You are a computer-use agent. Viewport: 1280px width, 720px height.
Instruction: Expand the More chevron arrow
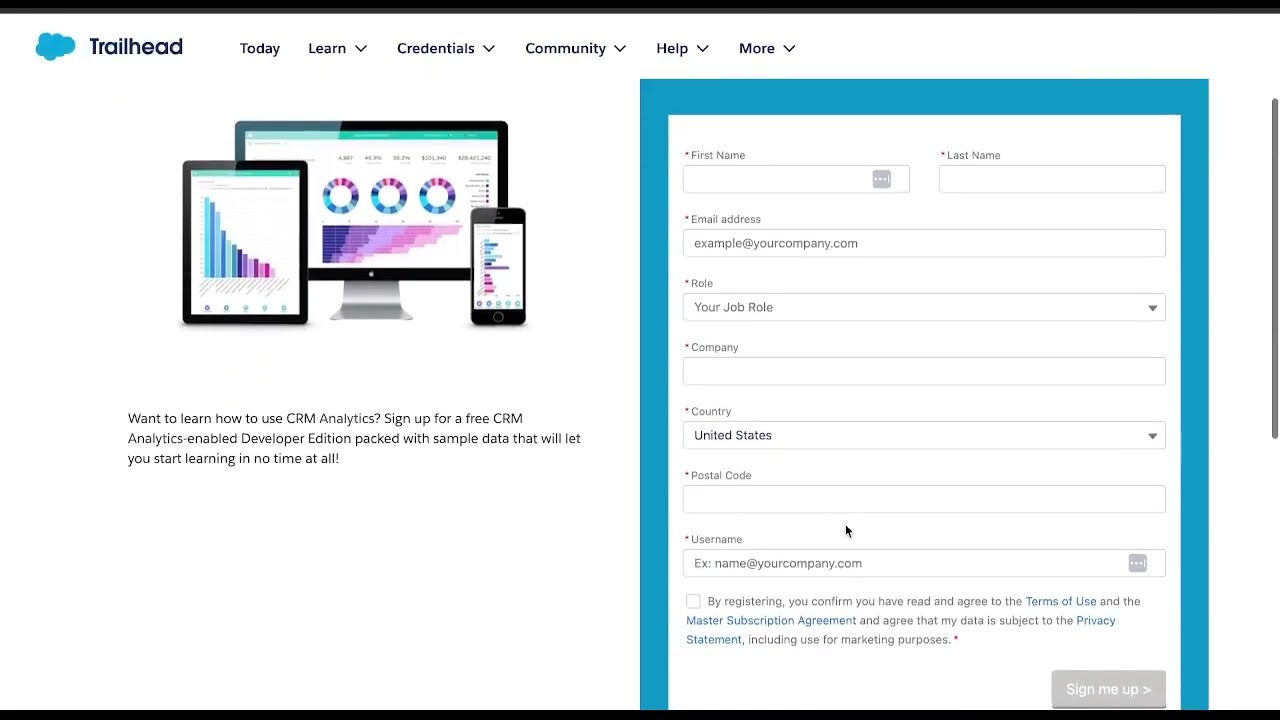(789, 48)
